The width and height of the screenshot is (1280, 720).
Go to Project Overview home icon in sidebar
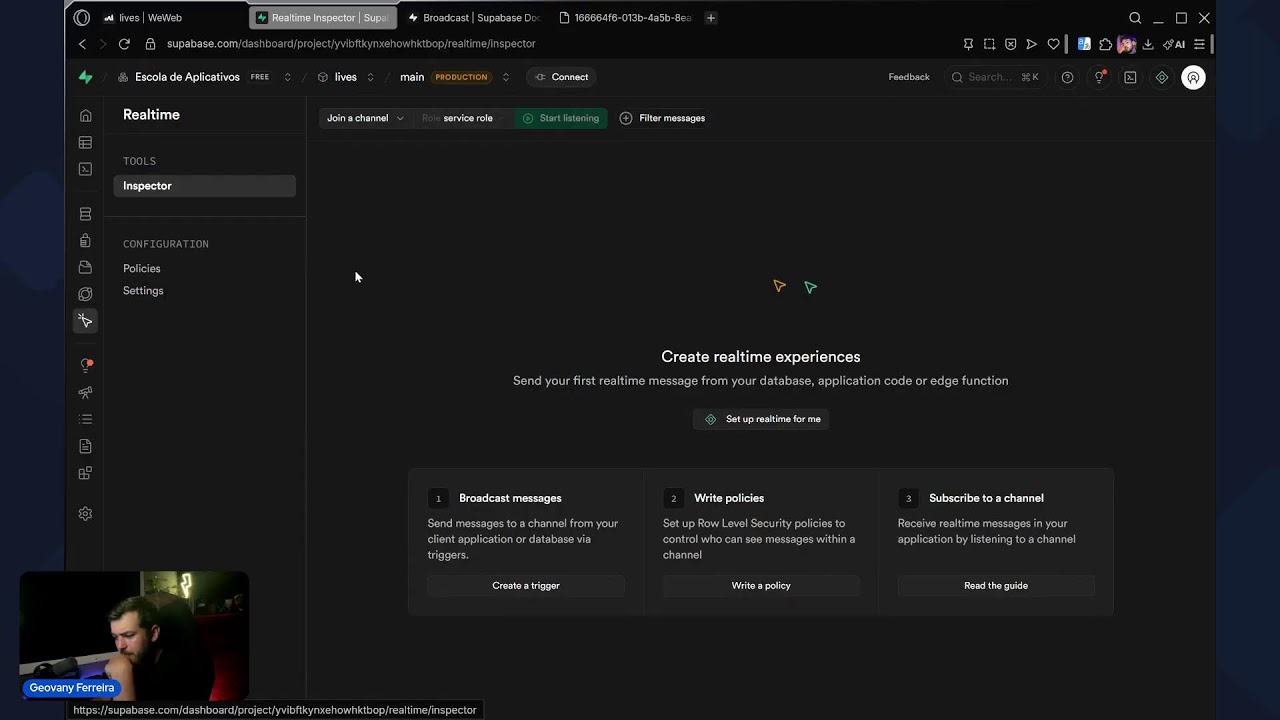[85, 116]
